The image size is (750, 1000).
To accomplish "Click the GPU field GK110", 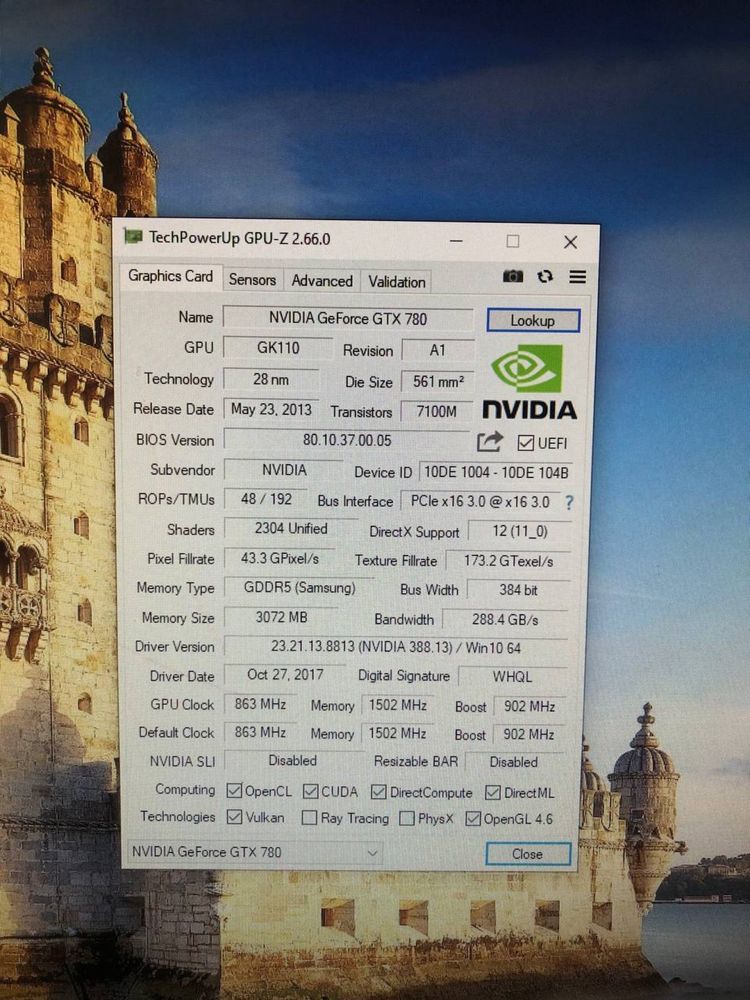I will [278, 348].
